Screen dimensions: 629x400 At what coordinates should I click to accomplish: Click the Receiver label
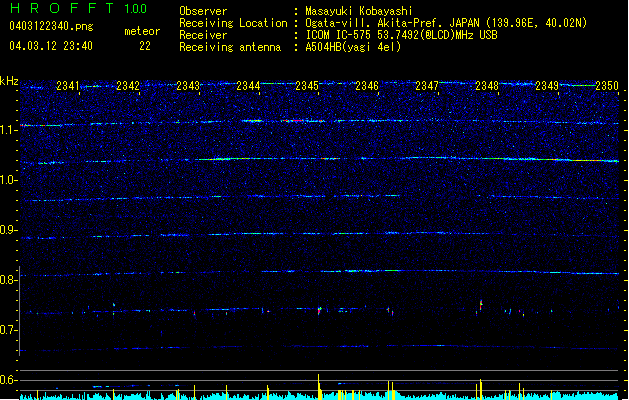pyautogui.click(x=203, y=35)
